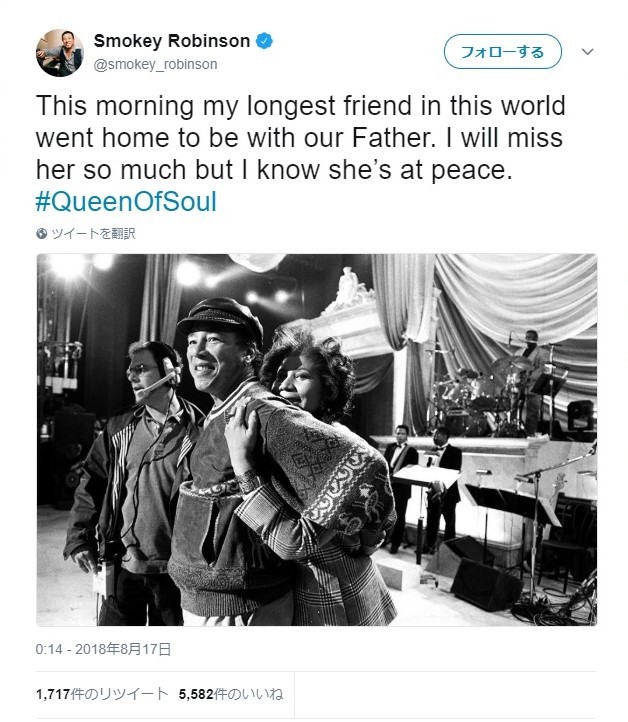Visit the @smokey_robinson handle link
628x722 pixels.
pos(155,64)
